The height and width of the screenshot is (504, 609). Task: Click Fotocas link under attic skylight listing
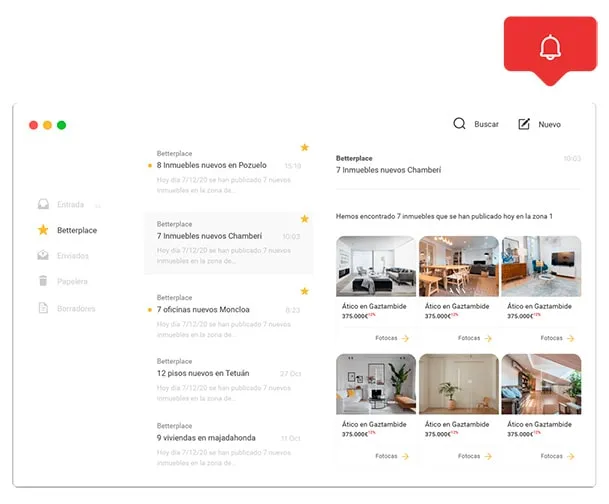point(552,456)
